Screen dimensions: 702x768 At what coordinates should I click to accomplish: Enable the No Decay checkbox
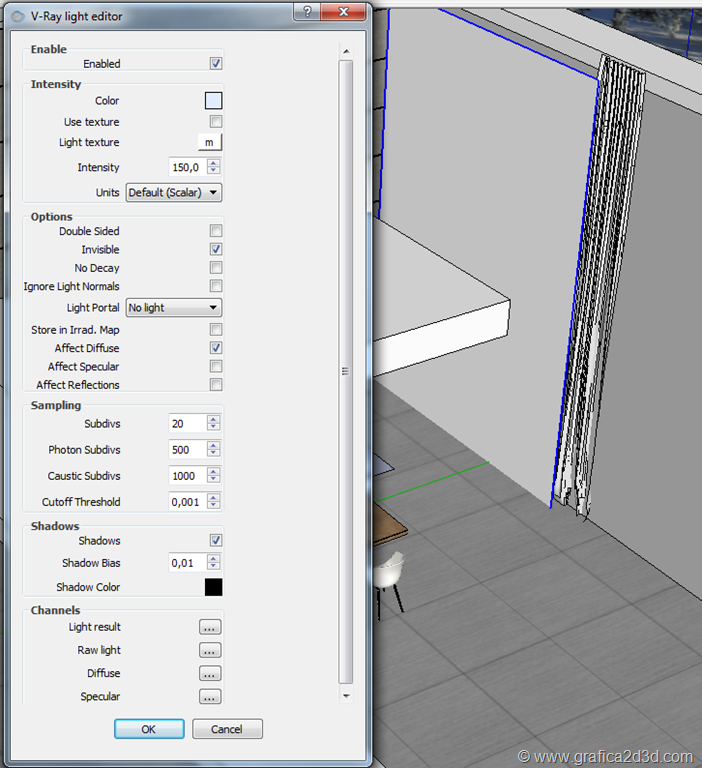[216, 267]
